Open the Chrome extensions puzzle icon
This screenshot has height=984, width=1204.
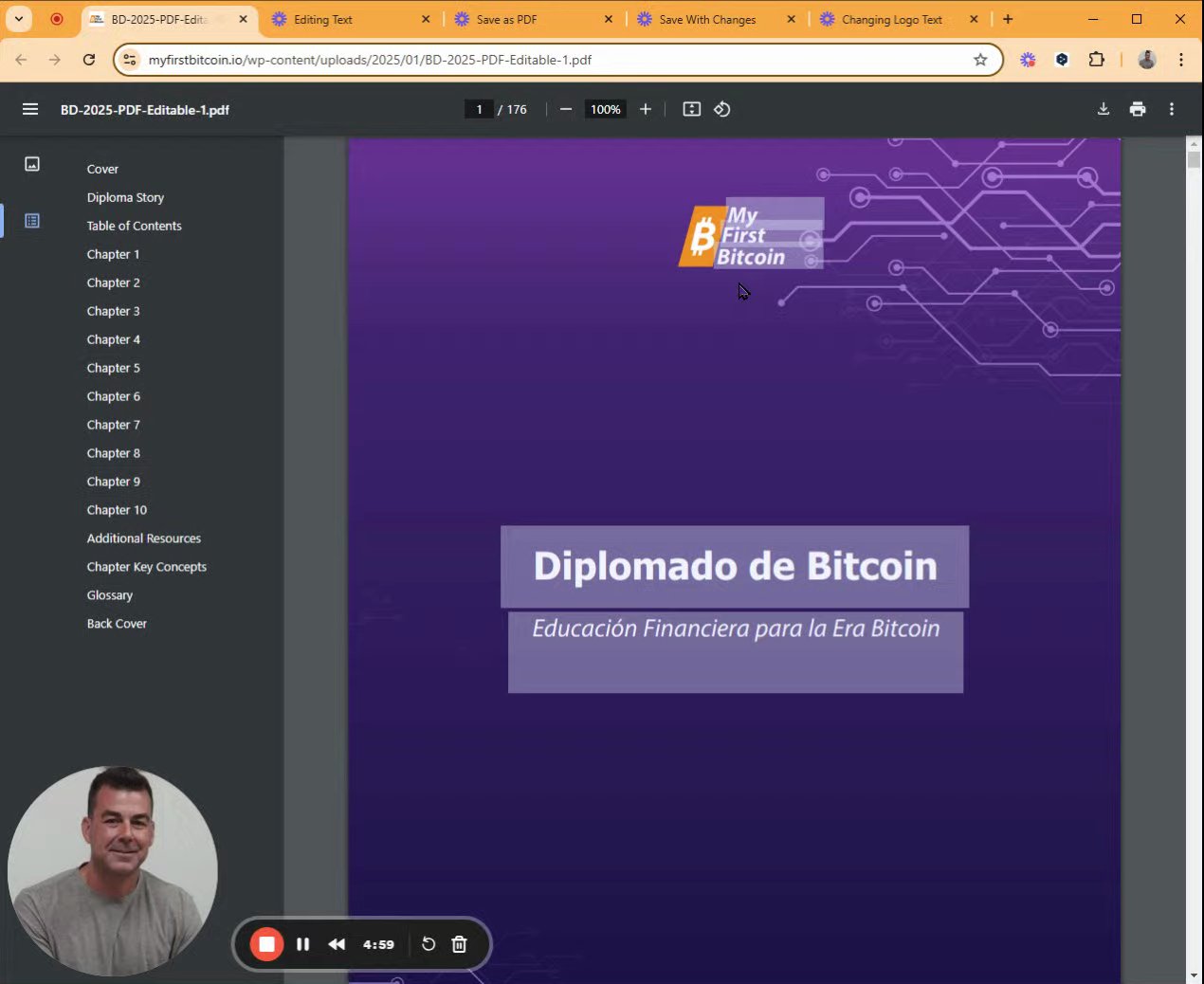tap(1096, 60)
